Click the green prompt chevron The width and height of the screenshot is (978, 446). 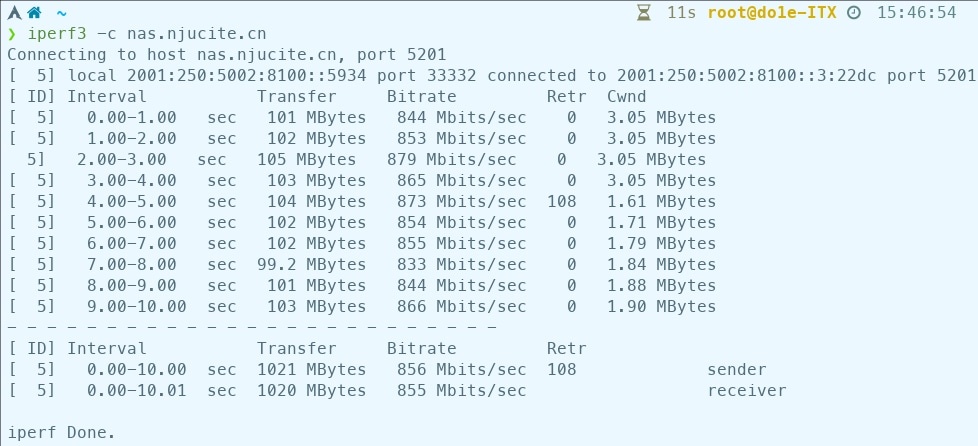coord(11,33)
